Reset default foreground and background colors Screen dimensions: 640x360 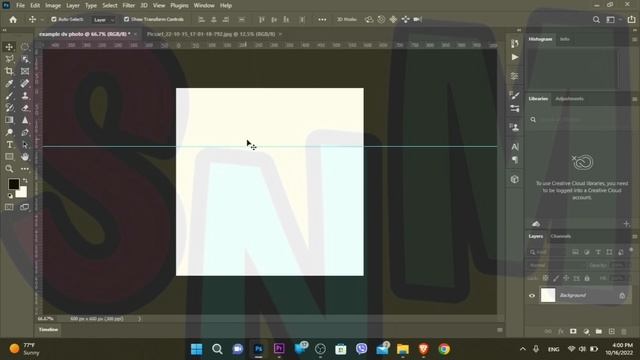(10, 196)
